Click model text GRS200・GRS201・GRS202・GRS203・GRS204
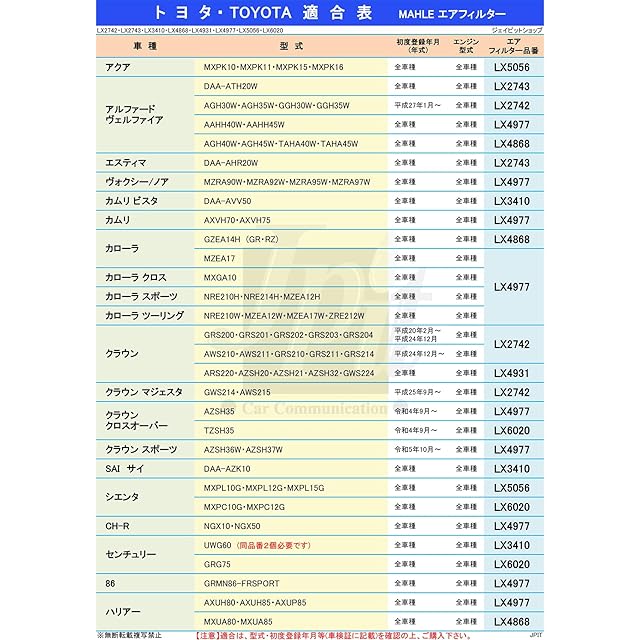Screen dimensions: 640x640 click(289, 335)
